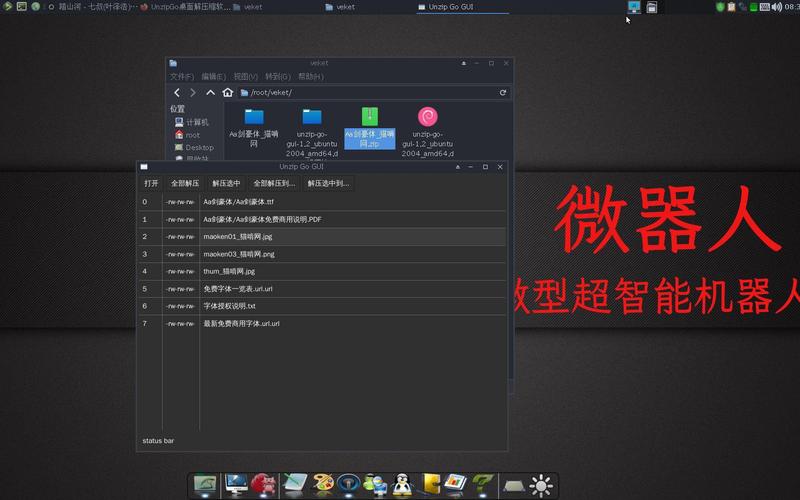Viewport: 800px width, 500px height.
Task: Click the /root/veket/ path field
Action: pyautogui.click(x=370, y=93)
